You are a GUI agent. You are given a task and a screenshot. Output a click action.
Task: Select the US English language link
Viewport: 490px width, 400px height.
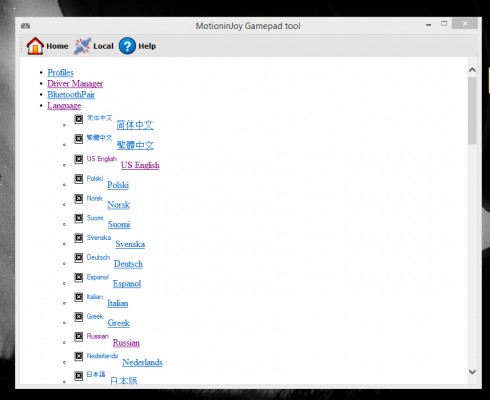[x=140, y=165]
